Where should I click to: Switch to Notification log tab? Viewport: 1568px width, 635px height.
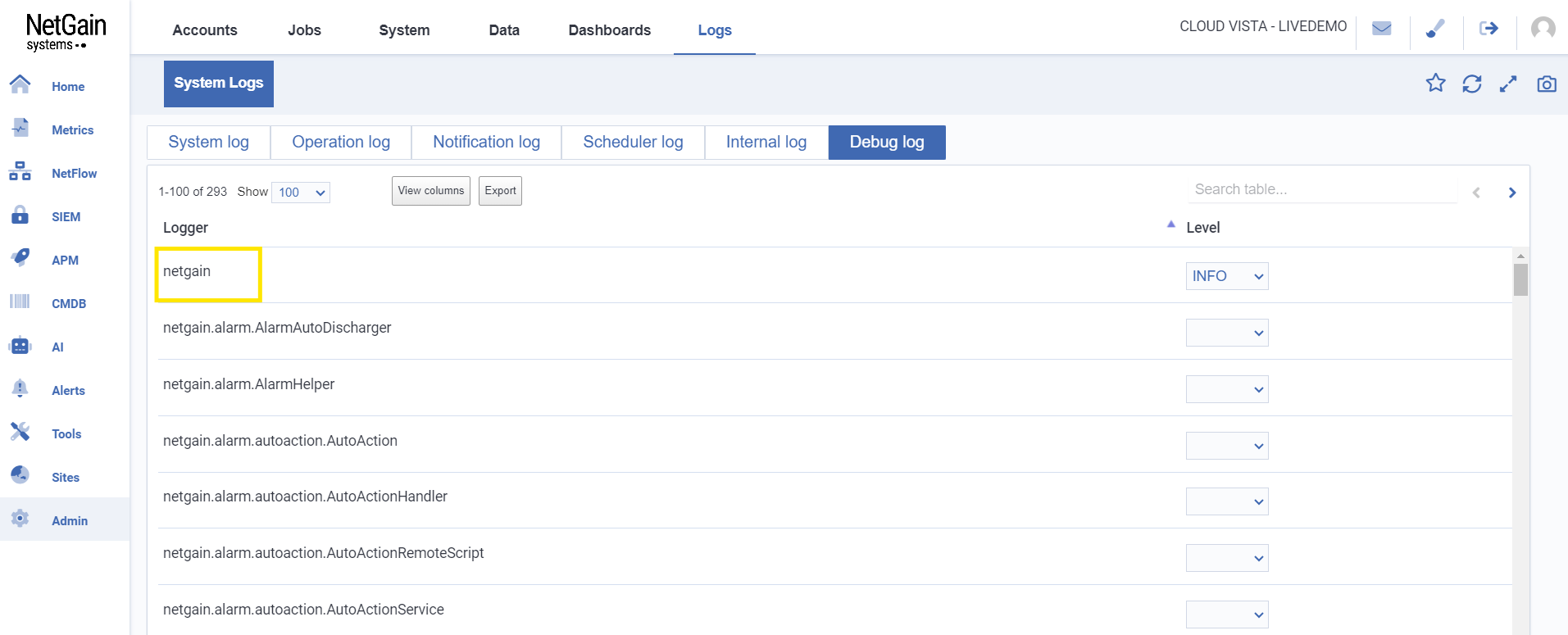pos(486,143)
